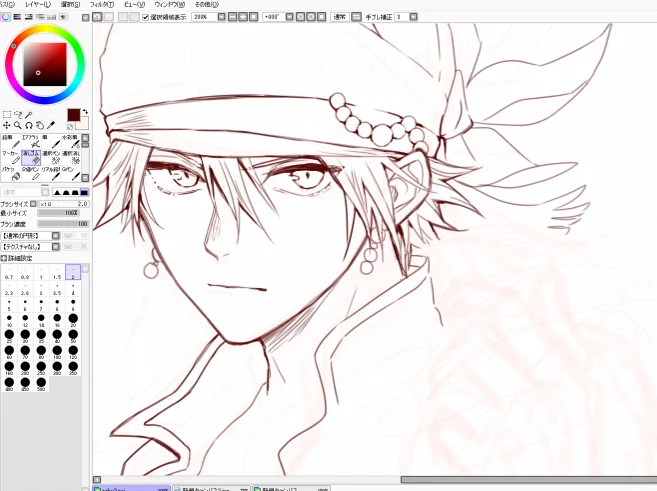Click the 通常 view mode button

point(339,17)
